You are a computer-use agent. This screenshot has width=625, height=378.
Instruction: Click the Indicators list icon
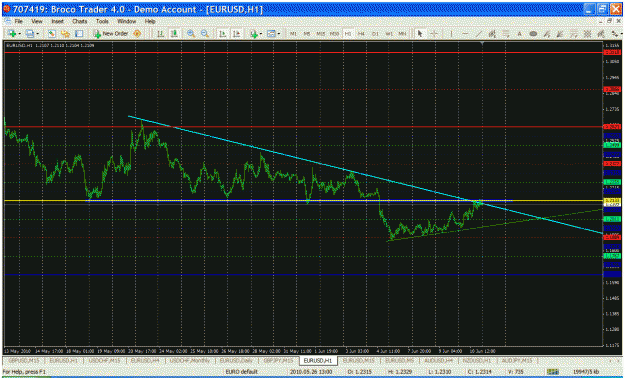(254, 34)
